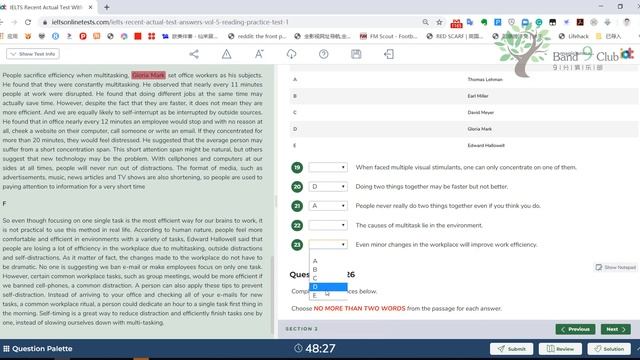Click the warning triangle report icon

(x=227, y=54)
